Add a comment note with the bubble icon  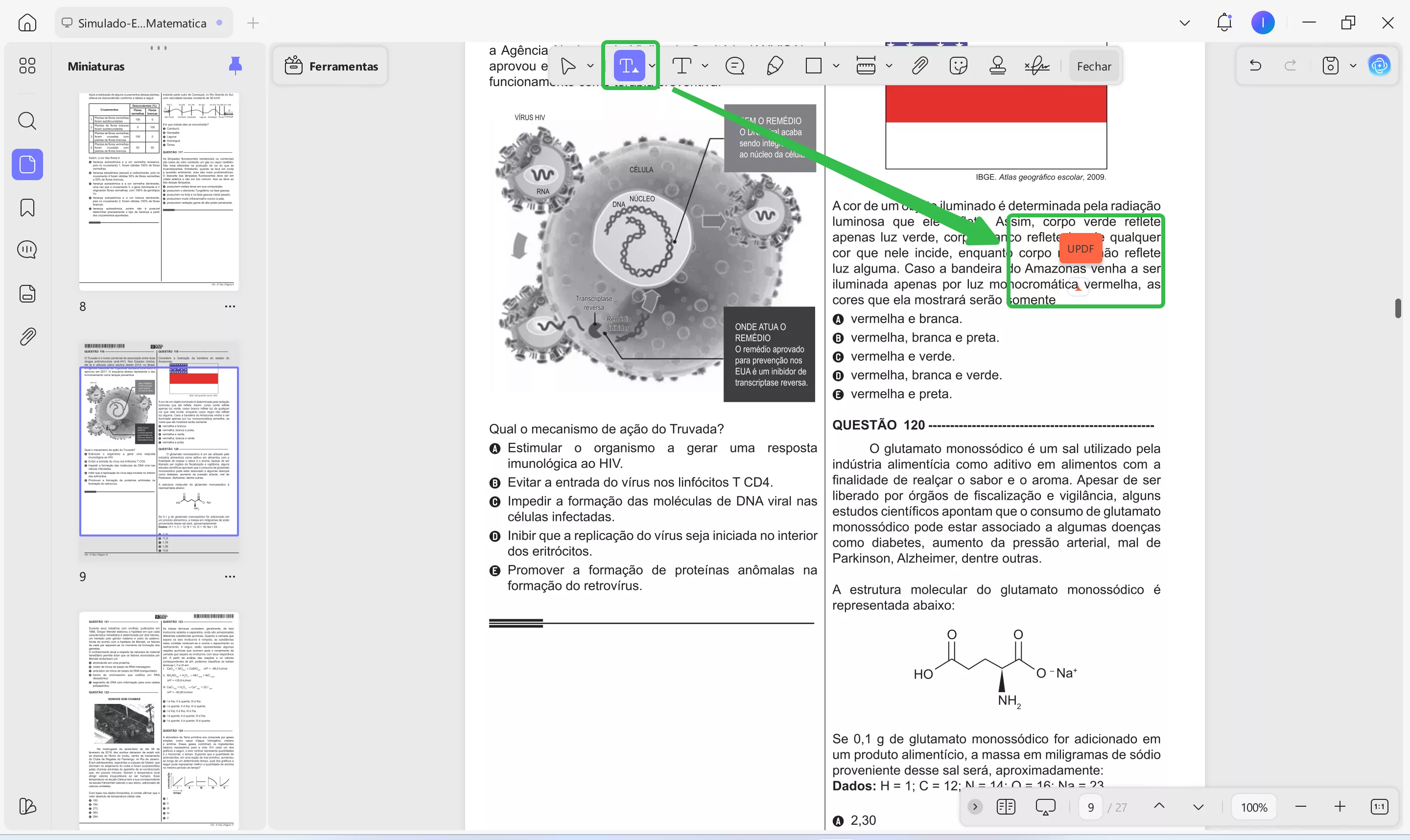tap(735, 66)
